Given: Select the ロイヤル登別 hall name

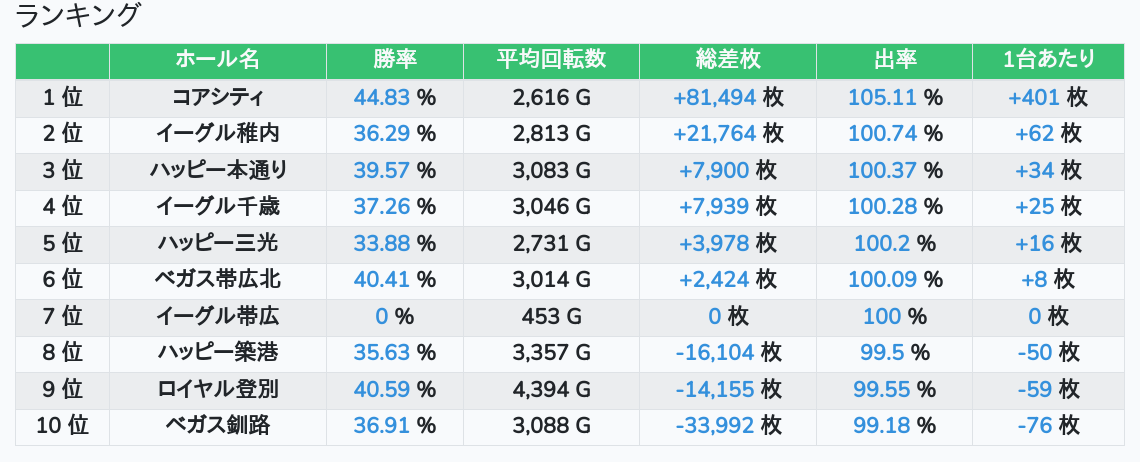Looking at the screenshot, I should pos(218,389).
